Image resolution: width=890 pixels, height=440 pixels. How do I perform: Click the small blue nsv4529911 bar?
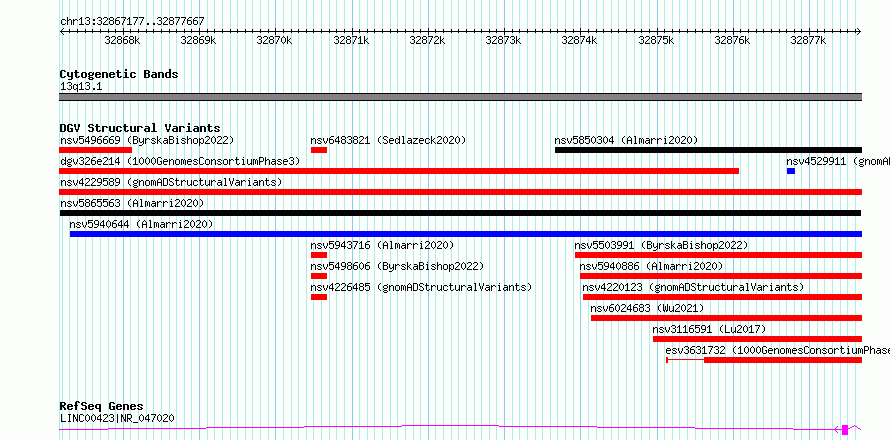pos(791,171)
